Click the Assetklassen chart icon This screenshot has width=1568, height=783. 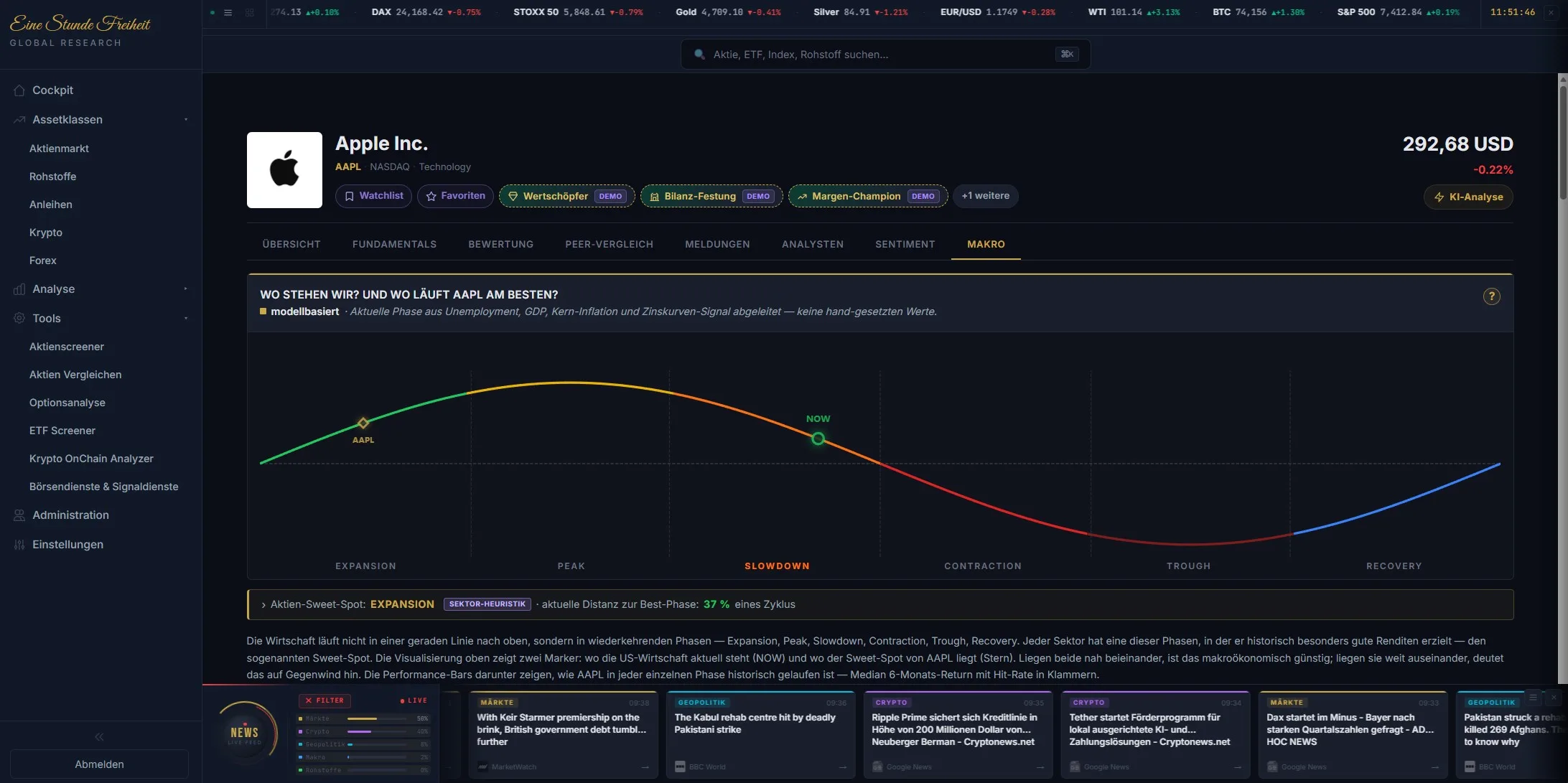[19, 120]
